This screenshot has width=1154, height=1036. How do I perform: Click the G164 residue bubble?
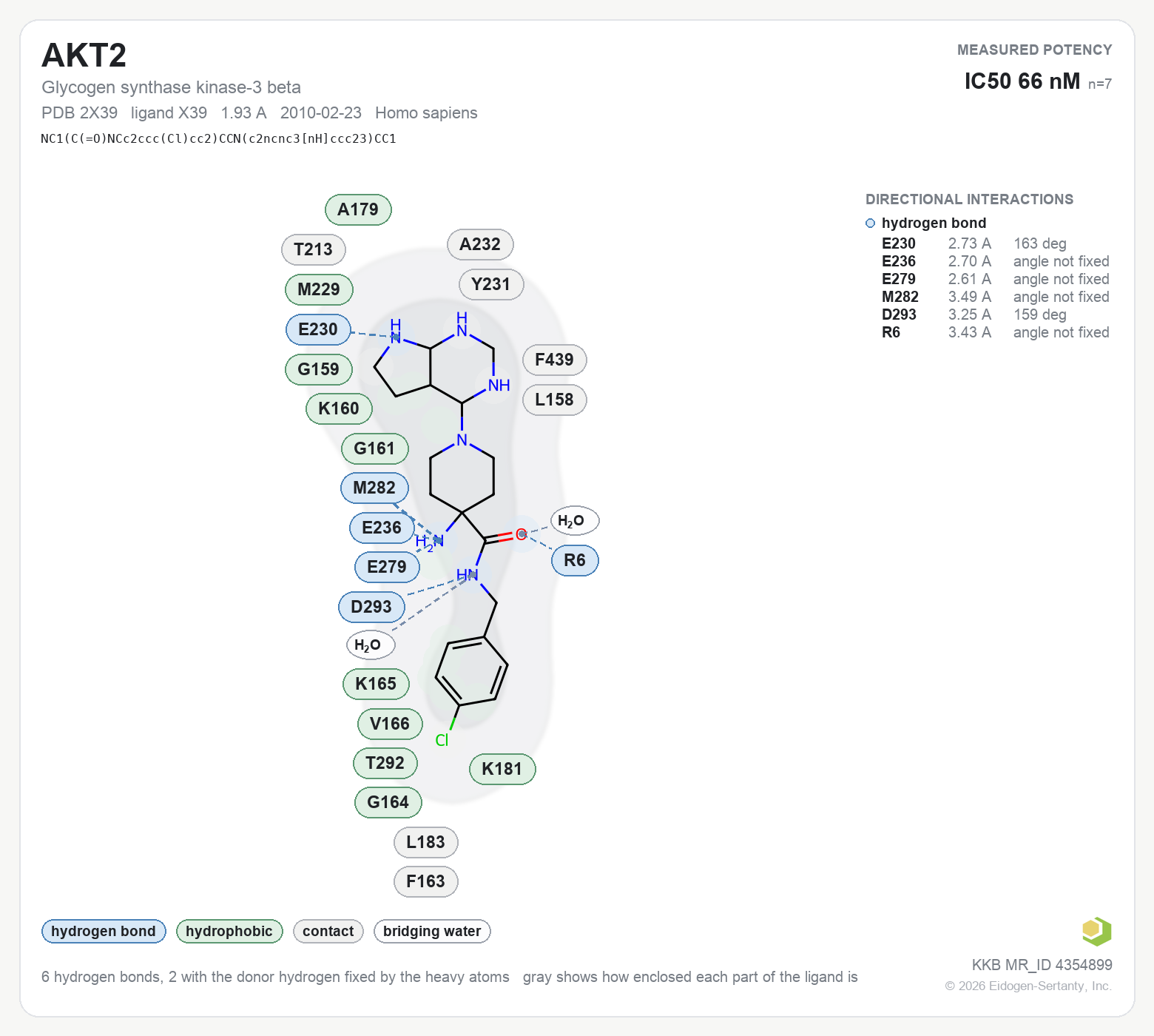click(x=388, y=802)
